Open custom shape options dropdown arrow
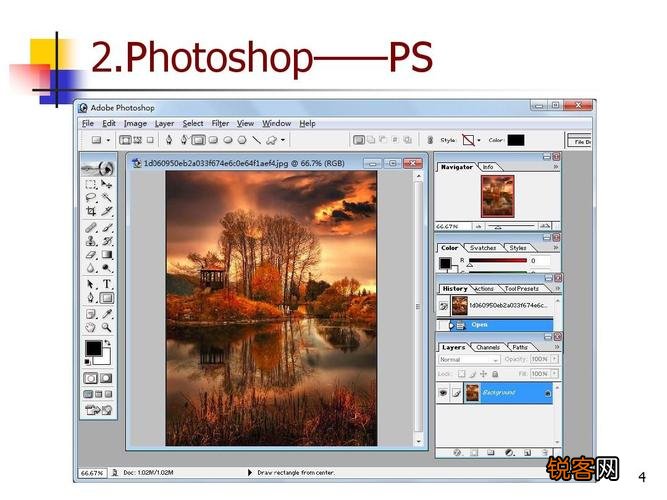 click(283, 140)
